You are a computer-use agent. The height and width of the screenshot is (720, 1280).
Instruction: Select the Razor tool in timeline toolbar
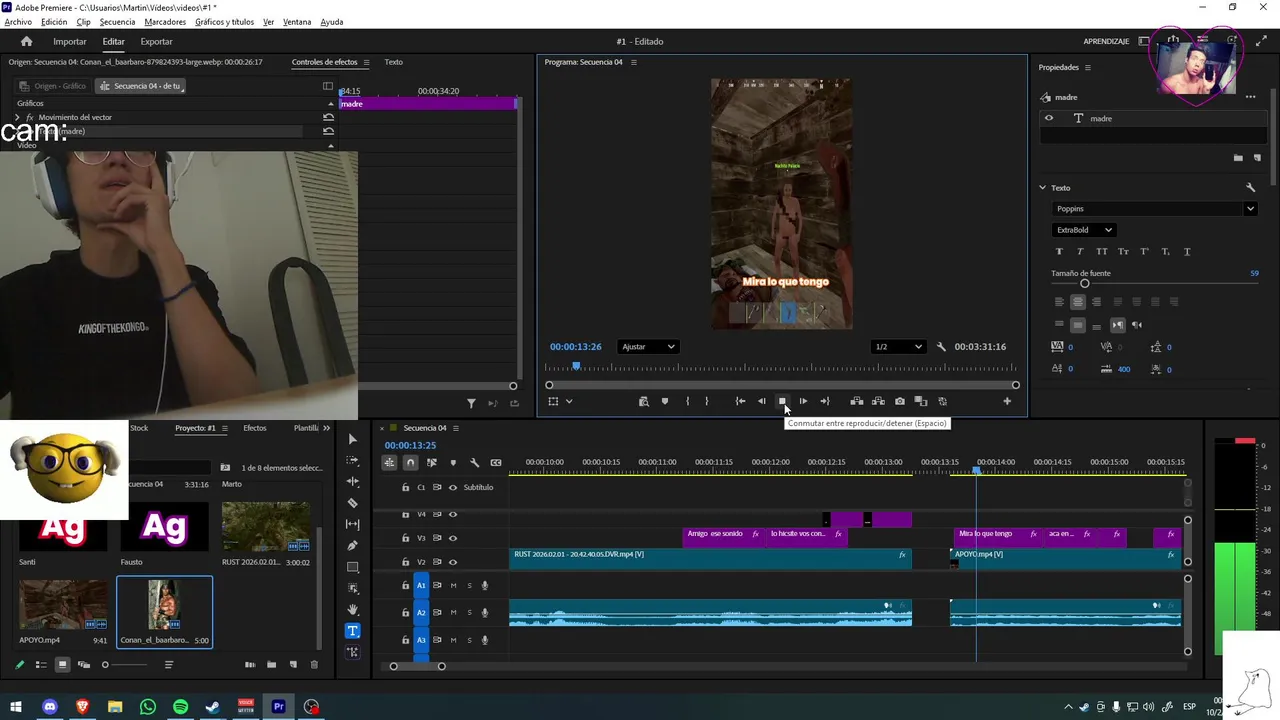click(x=352, y=503)
